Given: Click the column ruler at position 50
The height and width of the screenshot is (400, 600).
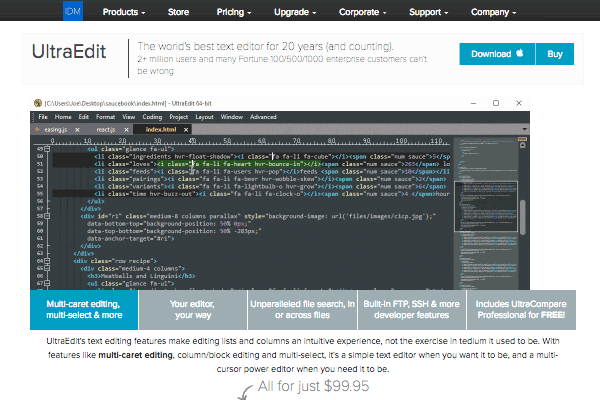Looking at the screenshot, I should click(227, 141).
